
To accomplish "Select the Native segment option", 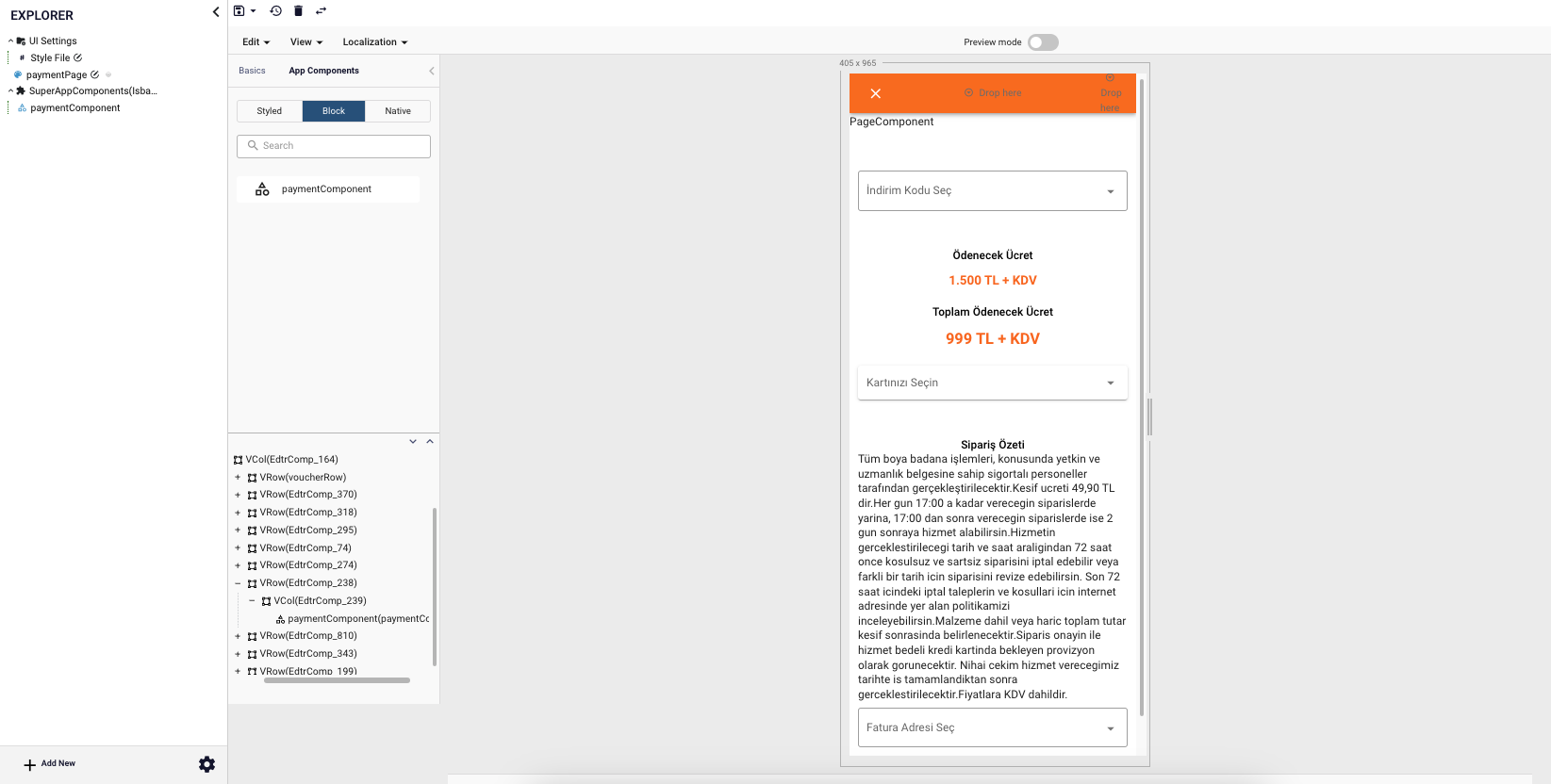I will click(x=397, y=111).
